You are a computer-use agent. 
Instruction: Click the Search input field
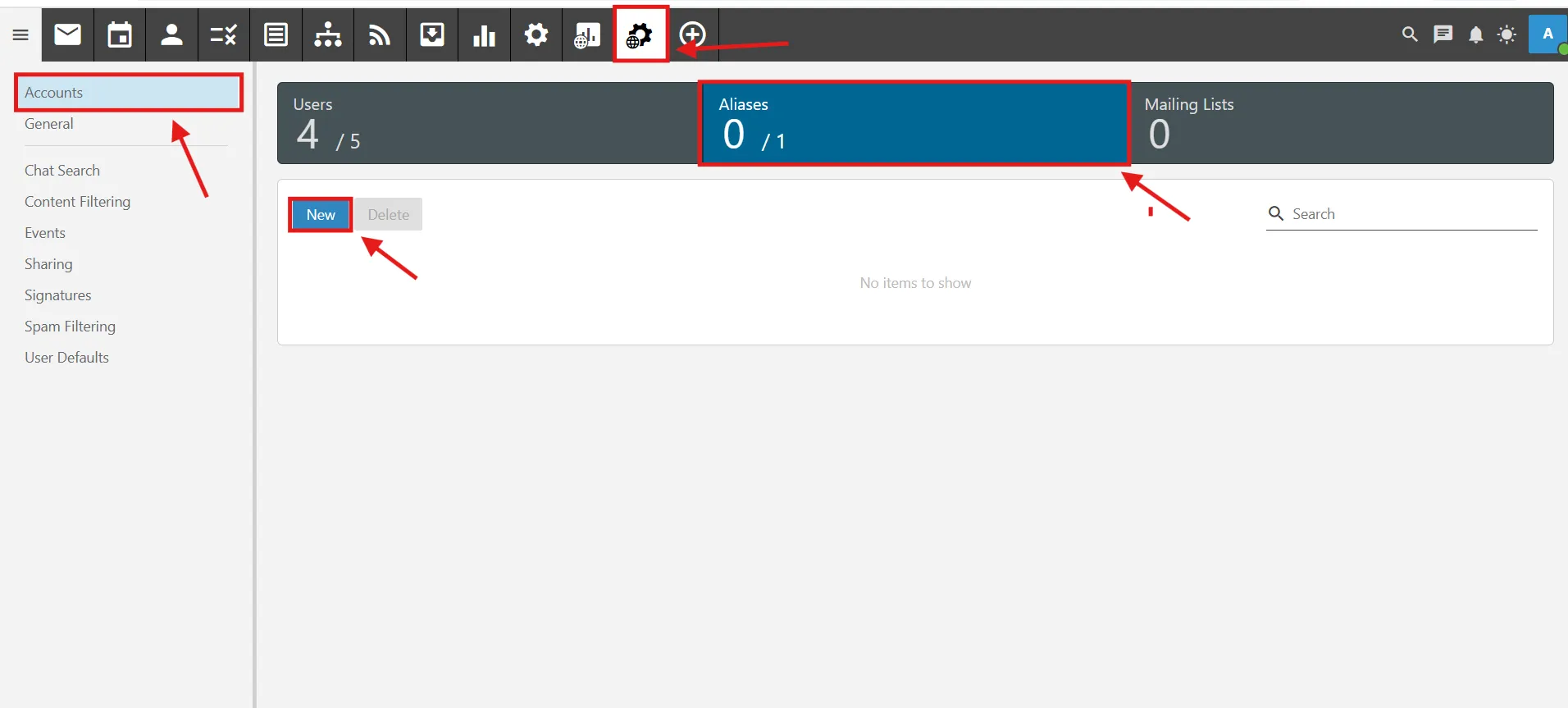pyautogui.click(x=1412, y=214)
